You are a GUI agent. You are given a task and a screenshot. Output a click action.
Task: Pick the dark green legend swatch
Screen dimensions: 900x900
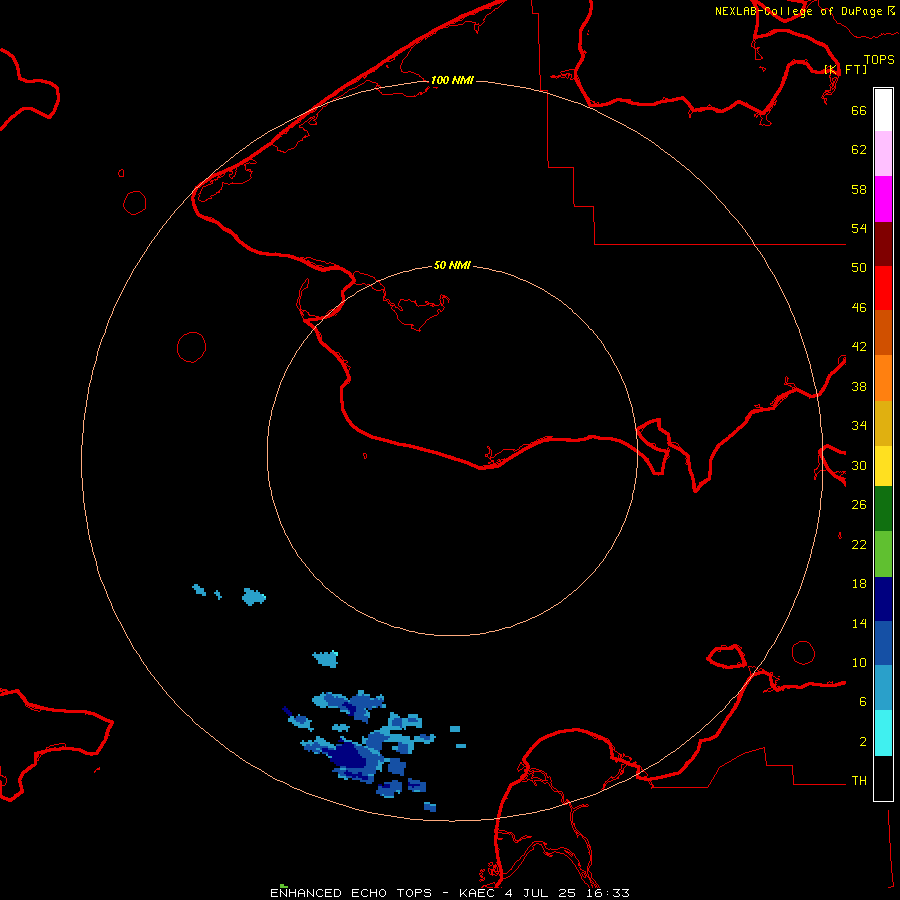883,509
